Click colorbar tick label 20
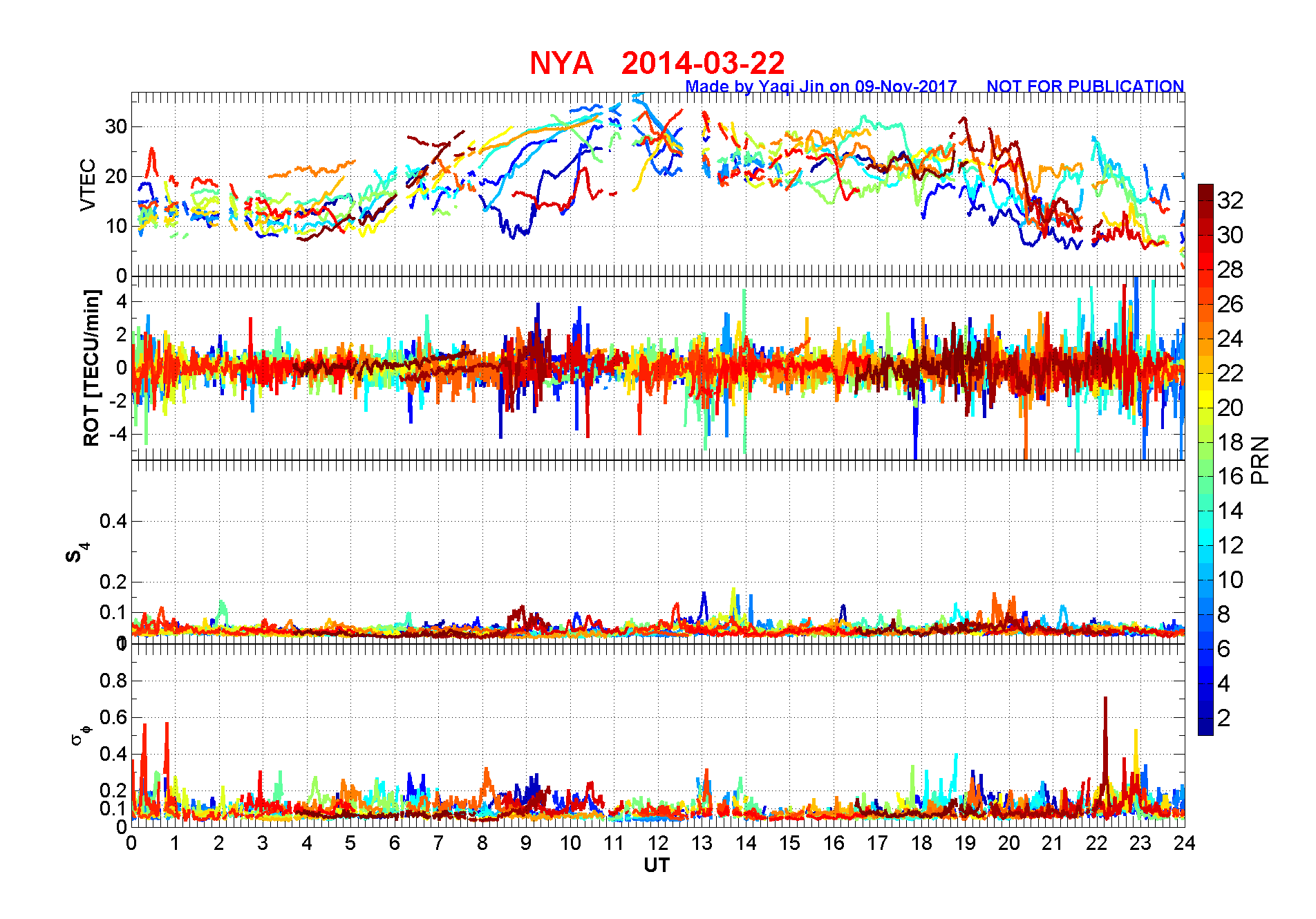Screen dimensions: 1316x919 1230,408
